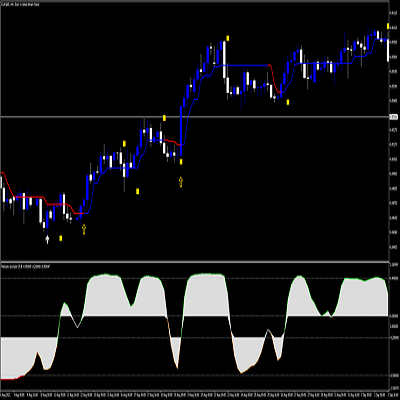
Task: Select the yellow up arrow under the first red-to-blue crossover
Action: [84, 229]
